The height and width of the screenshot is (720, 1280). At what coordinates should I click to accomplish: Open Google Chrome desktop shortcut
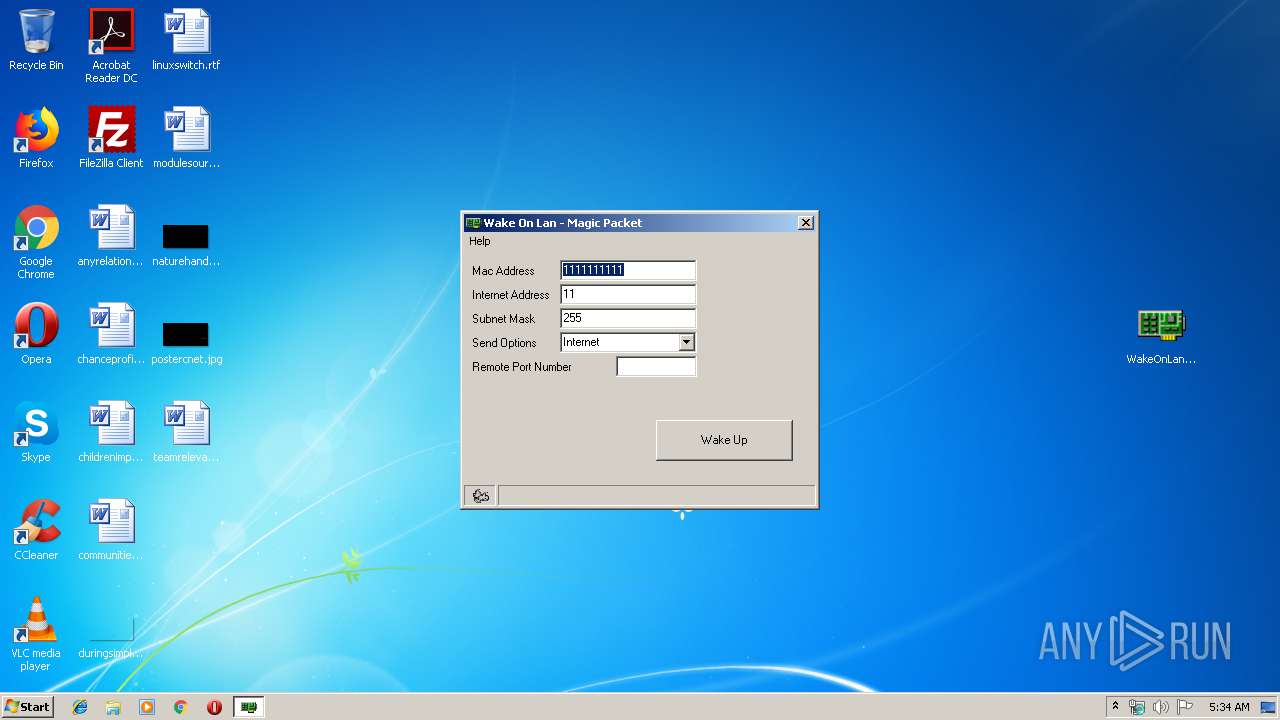pos(36,242)
